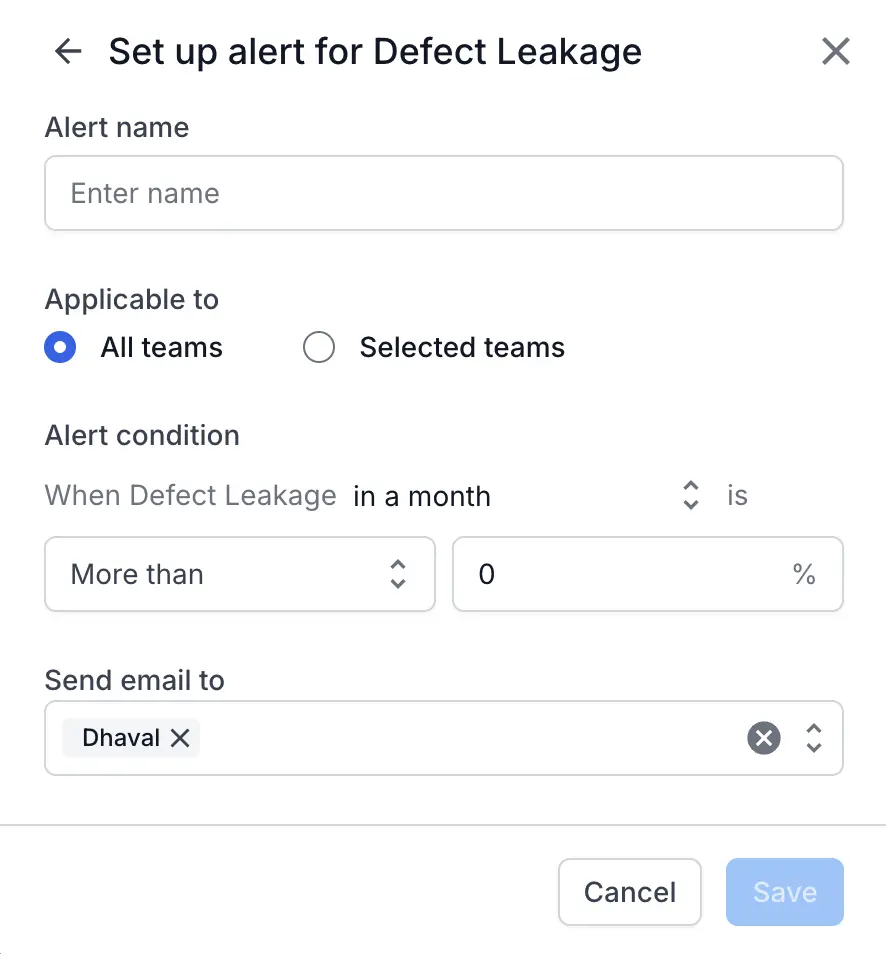Screen dimensions: 886x954
Task: Click the back arrow to return
Action: click(x=67, y=51)
